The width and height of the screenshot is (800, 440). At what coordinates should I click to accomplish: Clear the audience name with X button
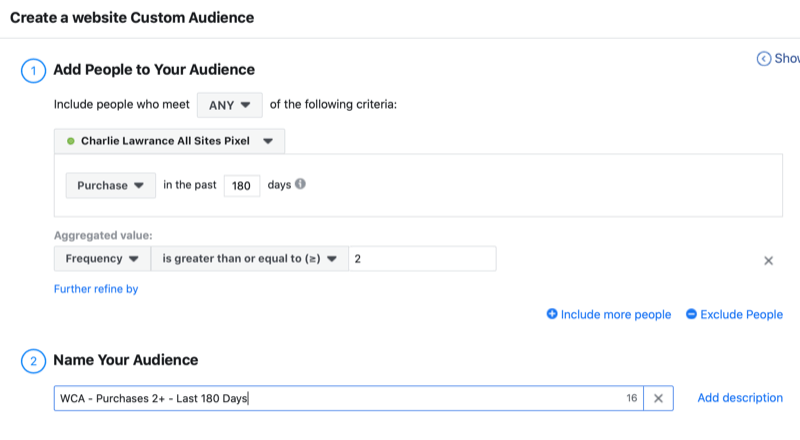pyautogui.click(x=658, y=398)
